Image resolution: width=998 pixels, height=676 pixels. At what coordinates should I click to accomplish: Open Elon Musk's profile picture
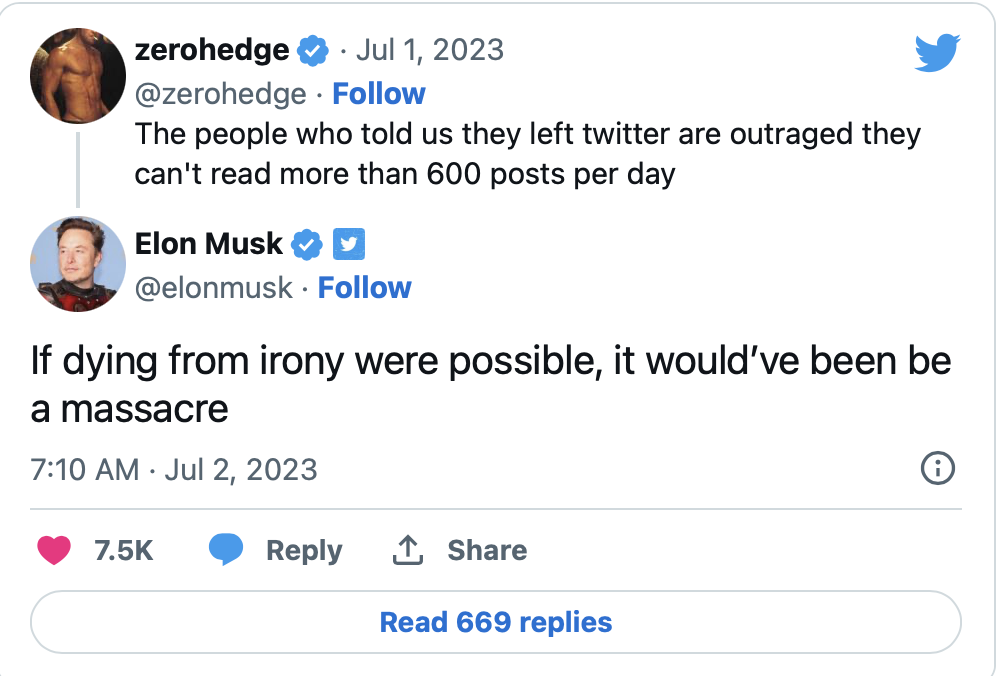(78, 262)
